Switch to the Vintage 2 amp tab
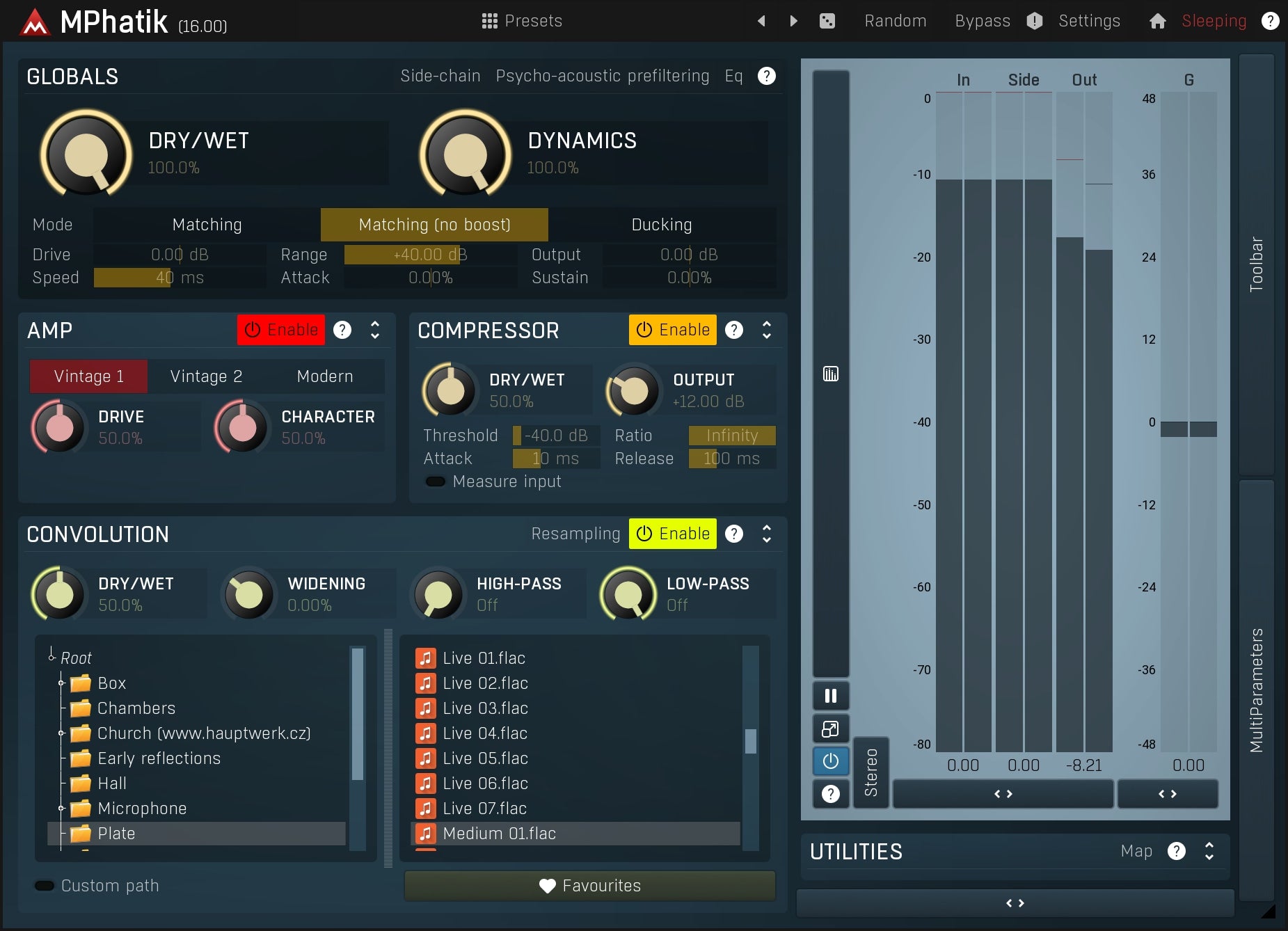This screenshot has height=931, width=1288. [206, 376]
